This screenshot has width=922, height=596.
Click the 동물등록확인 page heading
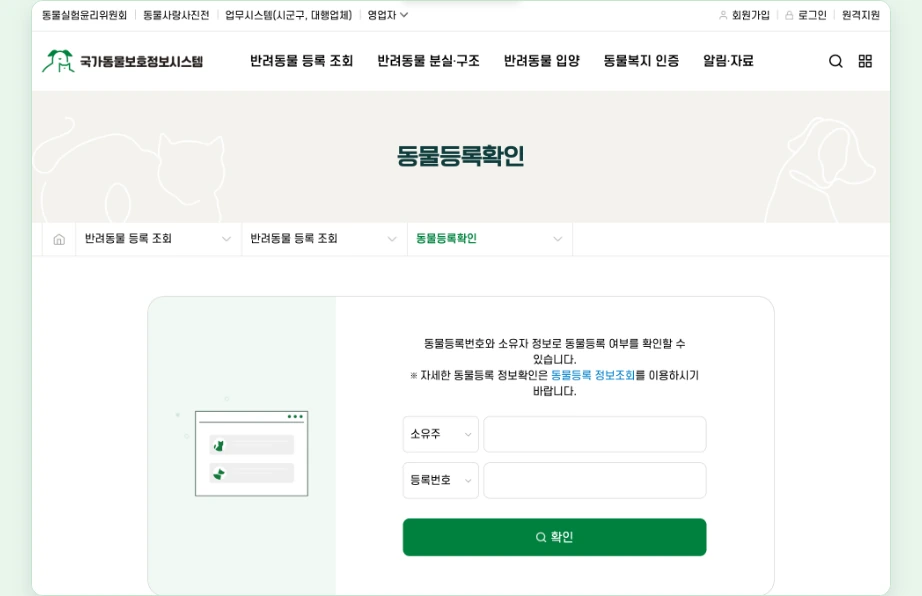tap(460, 156)
